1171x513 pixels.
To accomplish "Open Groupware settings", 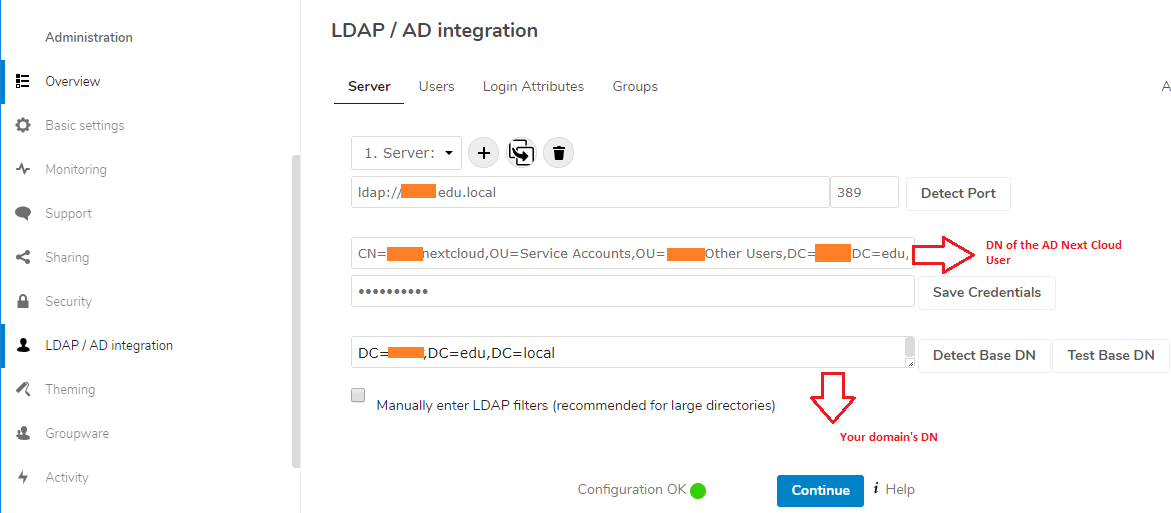I will pyautogui.click(x=77, y=434).
